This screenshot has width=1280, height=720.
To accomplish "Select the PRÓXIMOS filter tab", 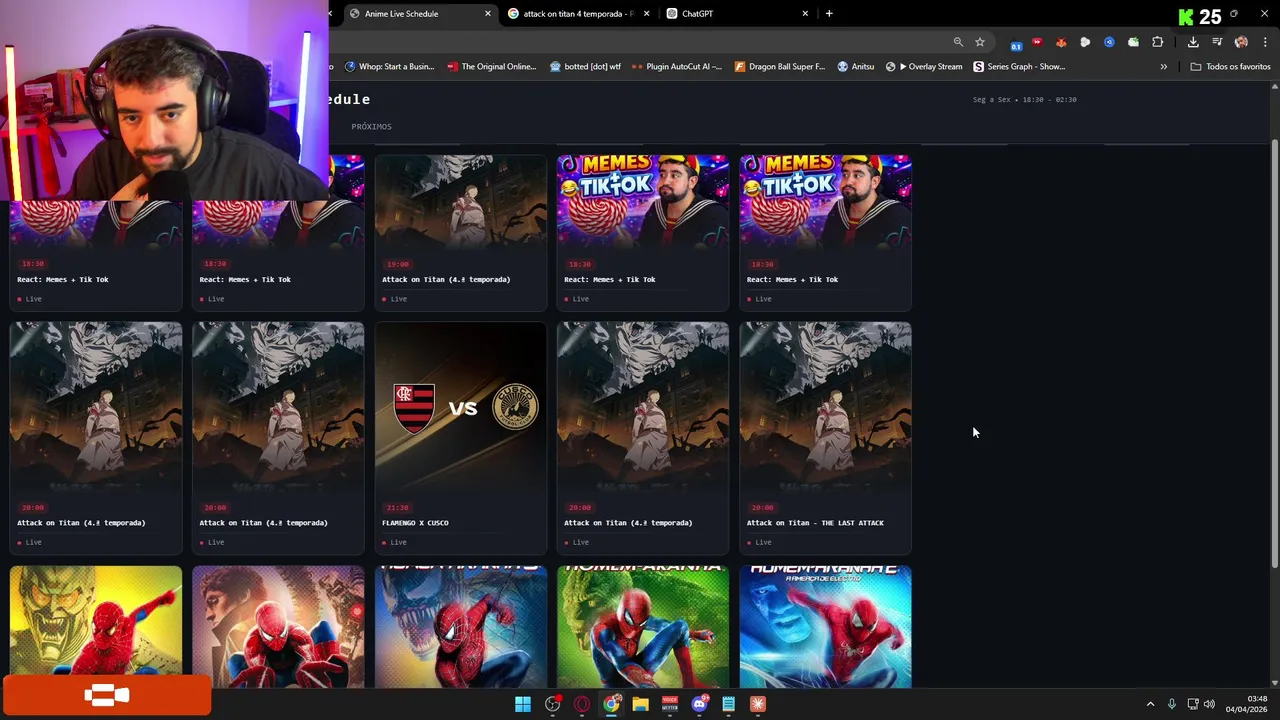I will pos(371,127).
